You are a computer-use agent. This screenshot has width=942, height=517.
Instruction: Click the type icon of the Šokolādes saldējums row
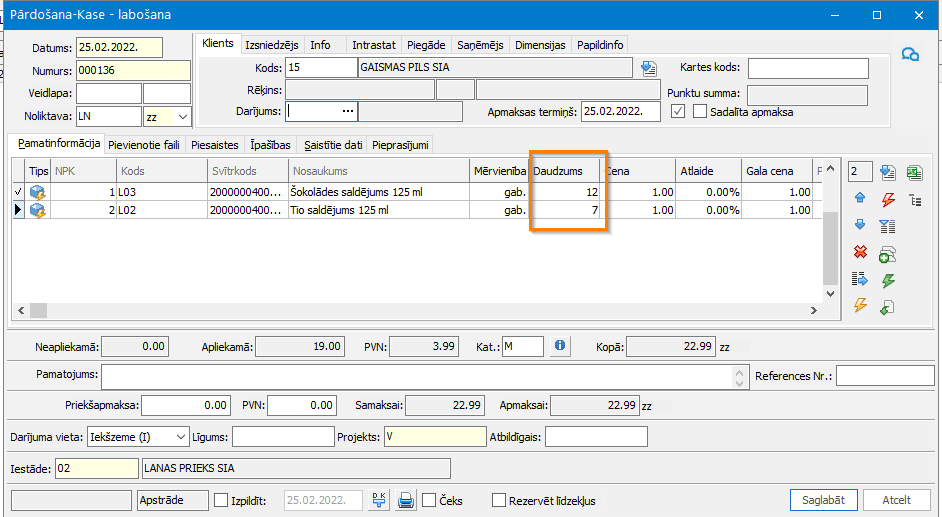(37, 192)
